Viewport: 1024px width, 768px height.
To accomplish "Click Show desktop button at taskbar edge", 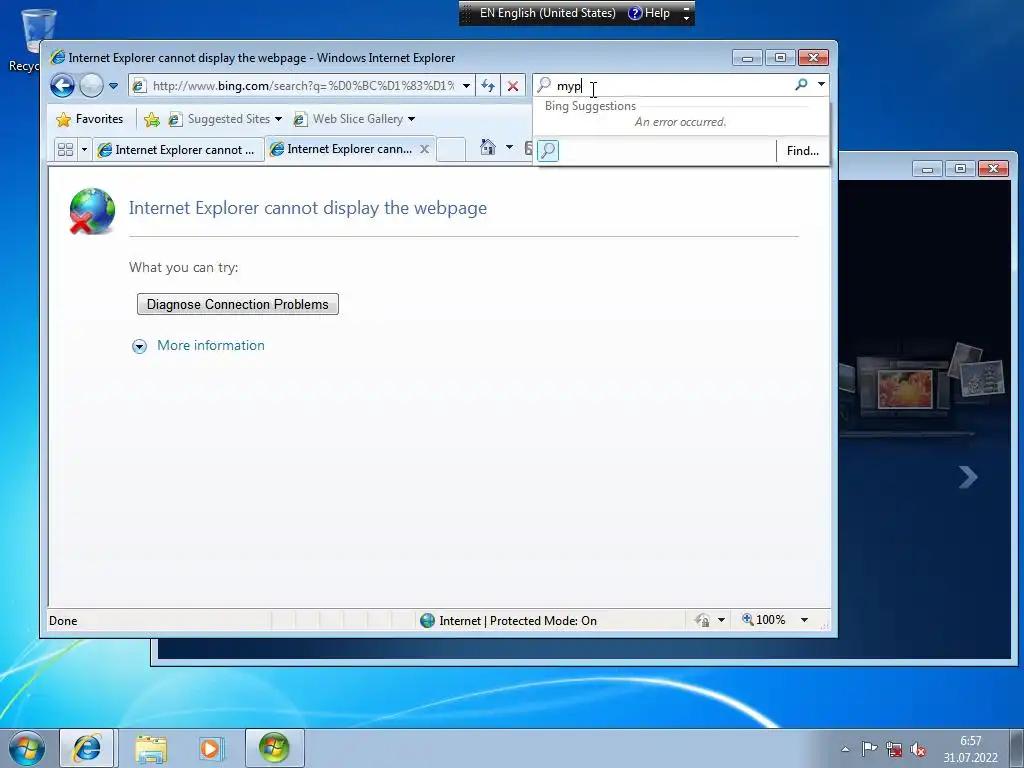I will pos(1017,748).
